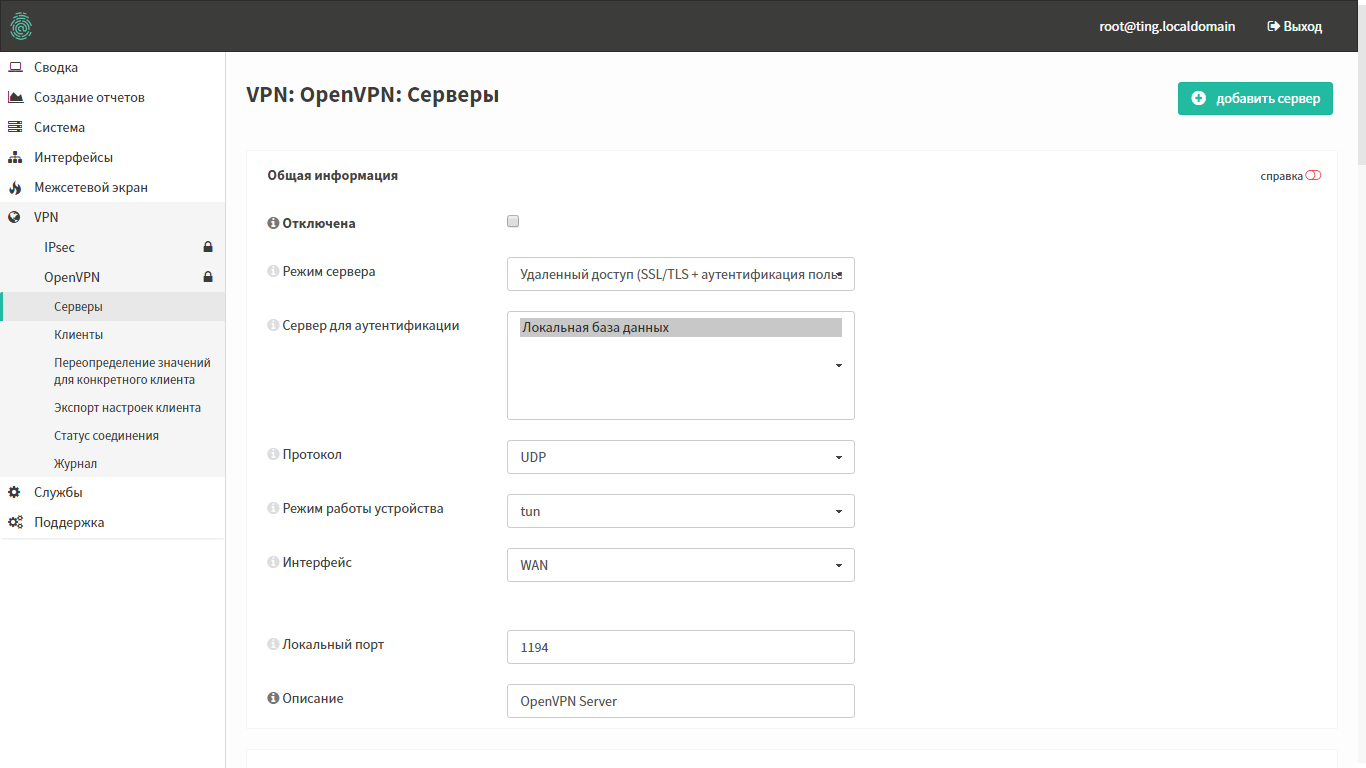Click the Службы gear icon
1366x768 pixels.
pos(15,493)
